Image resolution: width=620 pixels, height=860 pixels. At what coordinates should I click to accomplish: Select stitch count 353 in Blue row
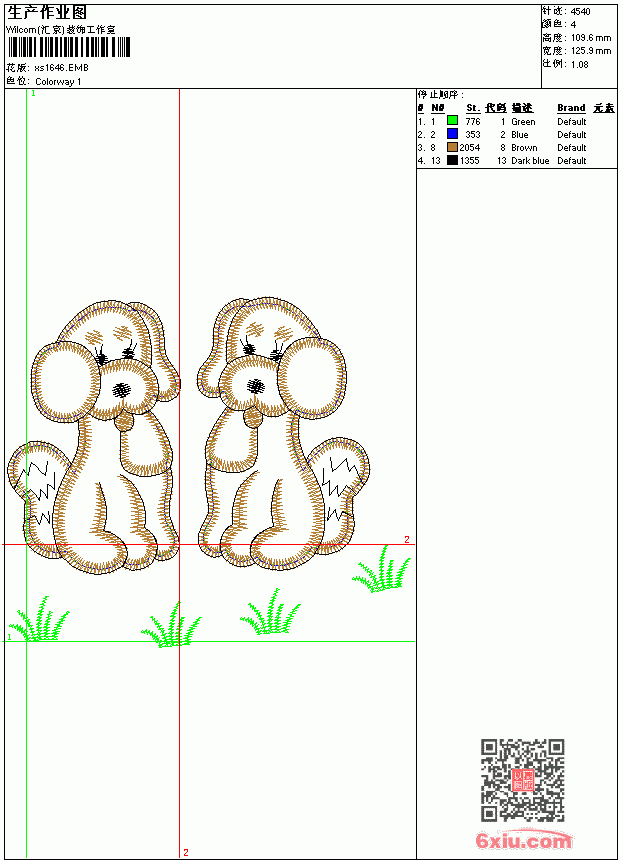pyautogui.click(x=473, y=134)
